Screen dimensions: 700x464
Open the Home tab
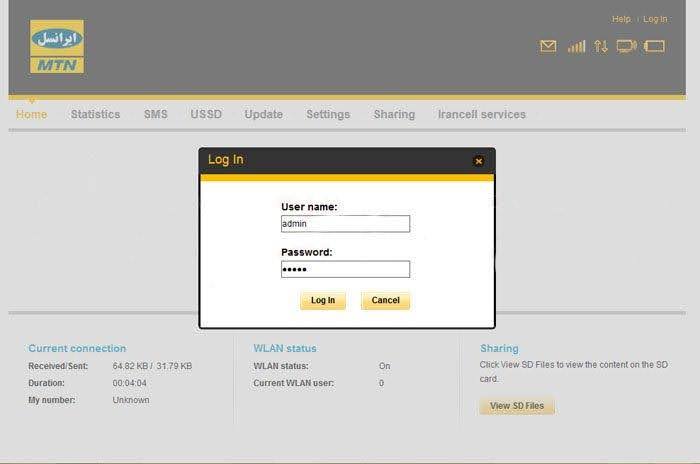click(x=31, y=114)
